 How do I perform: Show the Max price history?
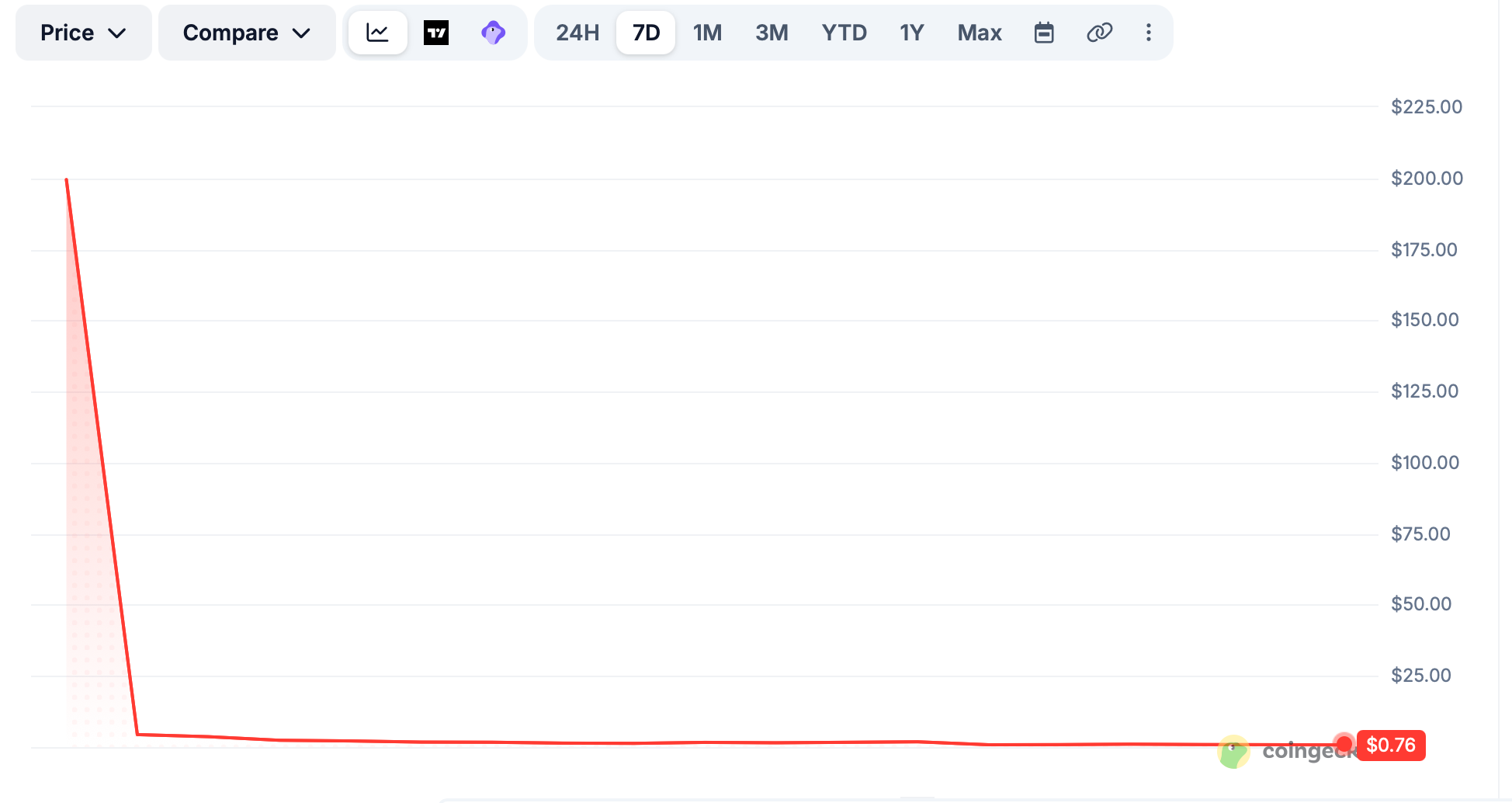coord(980,33)
